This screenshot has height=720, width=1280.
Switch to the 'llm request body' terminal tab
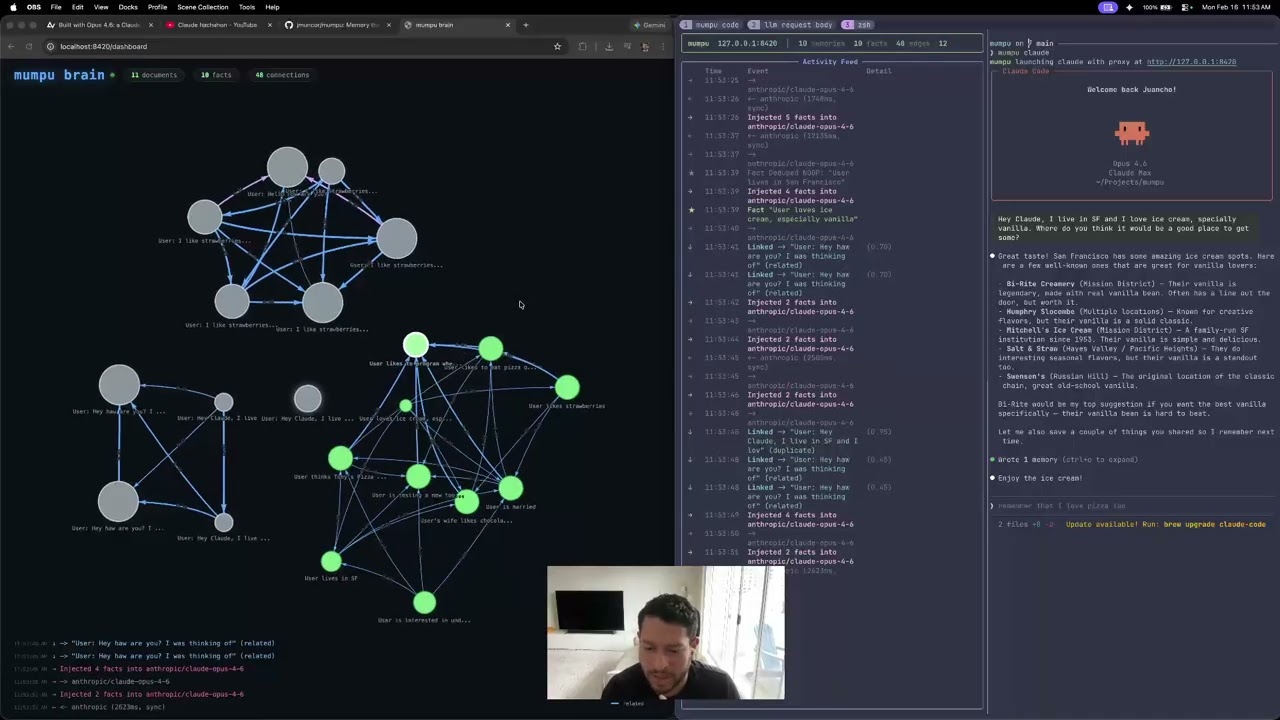(x=791, y=25)
